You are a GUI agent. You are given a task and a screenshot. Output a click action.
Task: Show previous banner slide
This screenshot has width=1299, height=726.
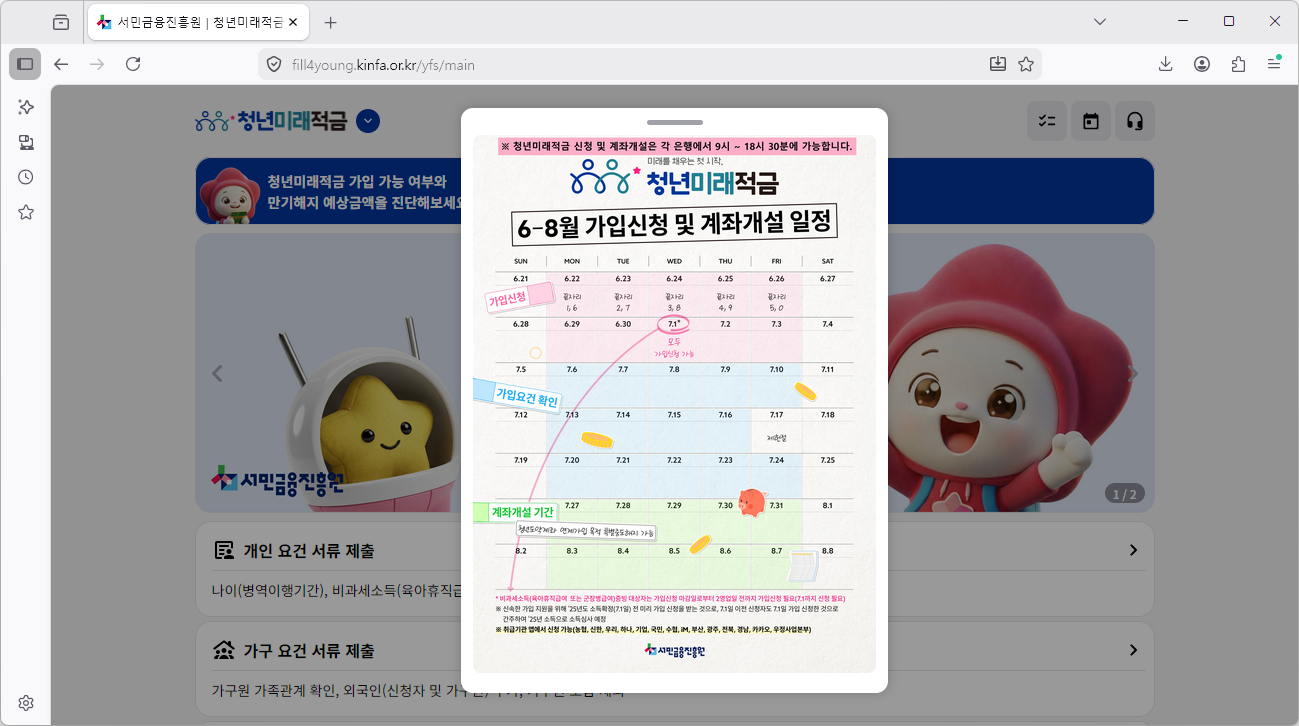click(217, 373)
